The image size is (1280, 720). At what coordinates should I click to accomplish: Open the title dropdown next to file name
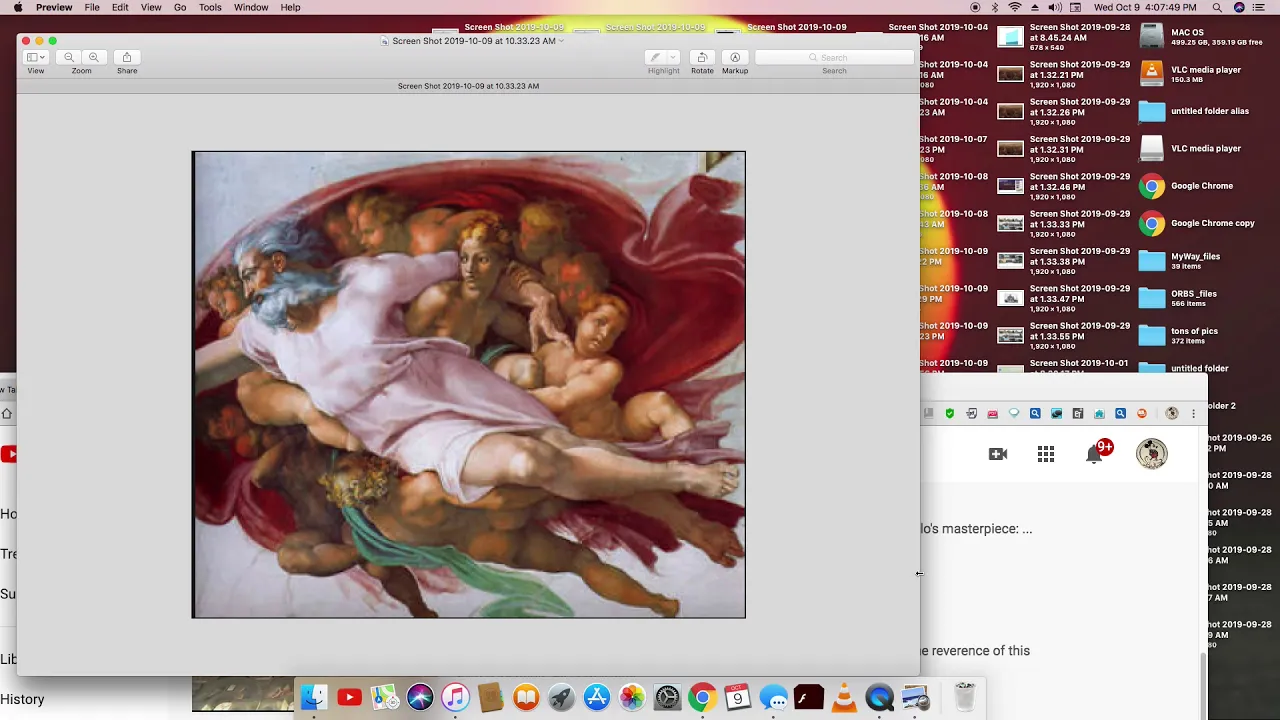(x=561, y=41)
